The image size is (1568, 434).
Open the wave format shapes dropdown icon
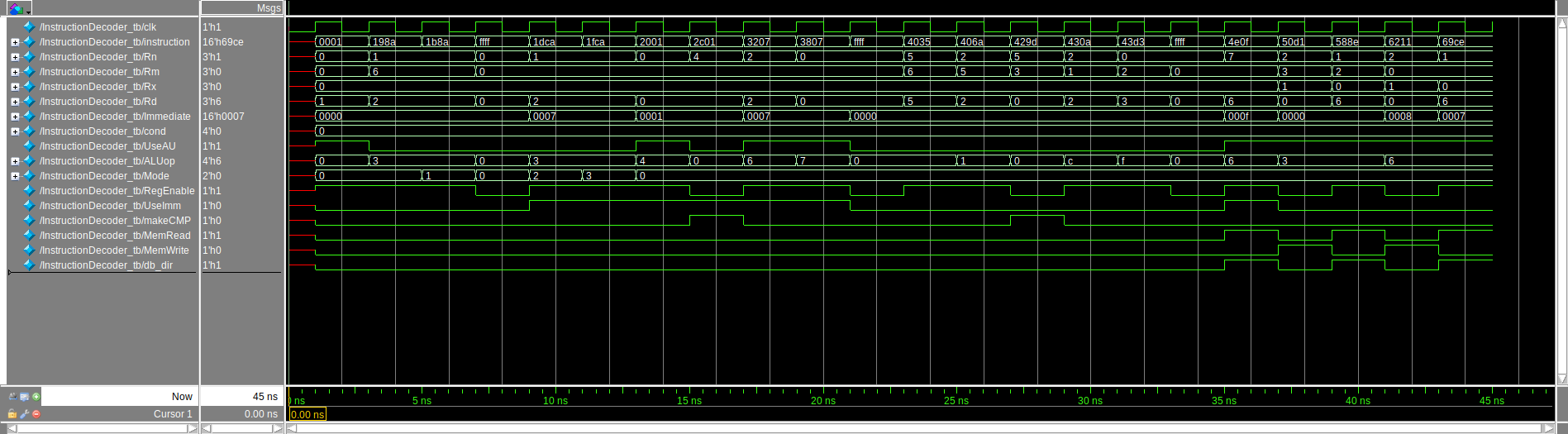[x=18, y=8]
